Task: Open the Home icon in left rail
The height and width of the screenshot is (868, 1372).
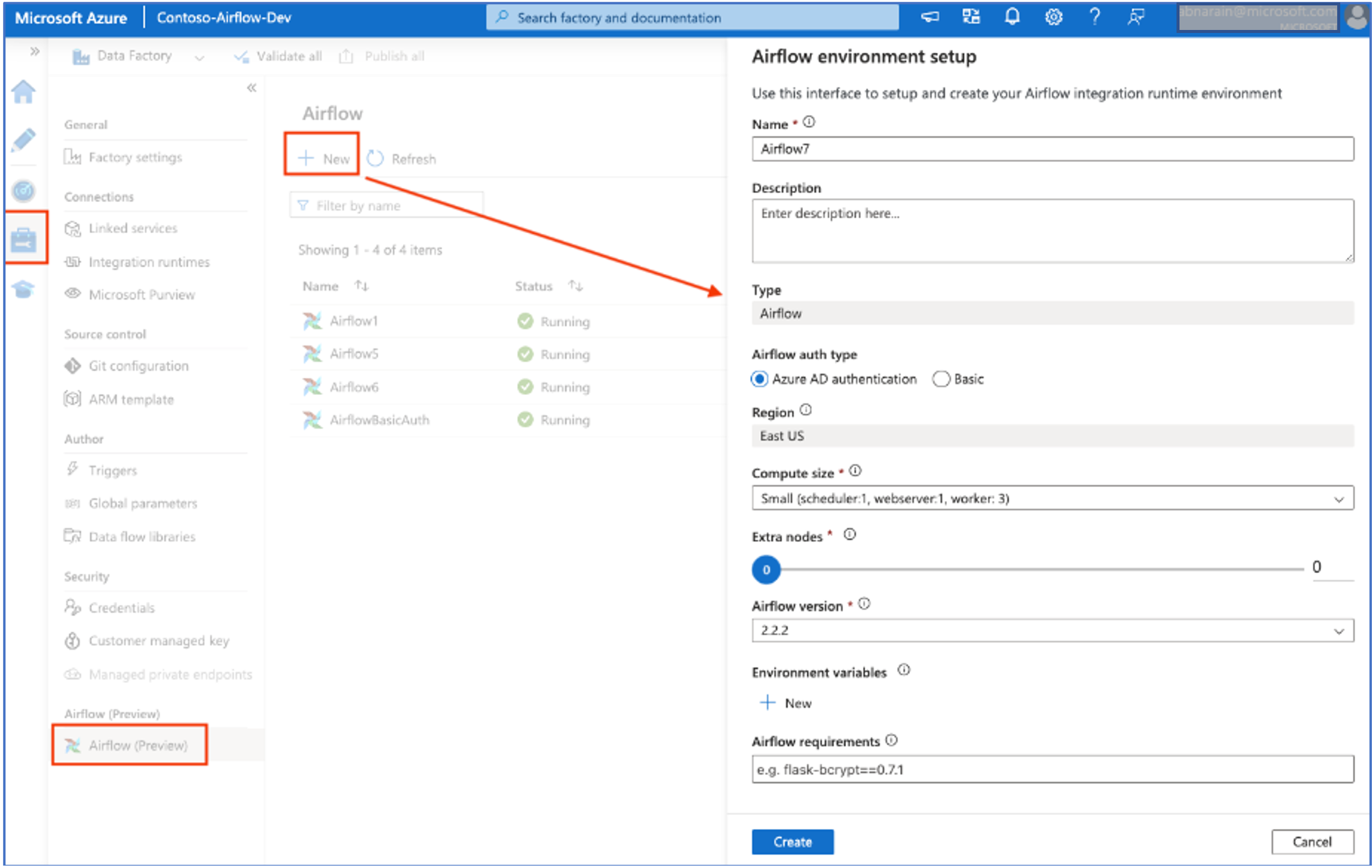Action: [x=23, y=92]
